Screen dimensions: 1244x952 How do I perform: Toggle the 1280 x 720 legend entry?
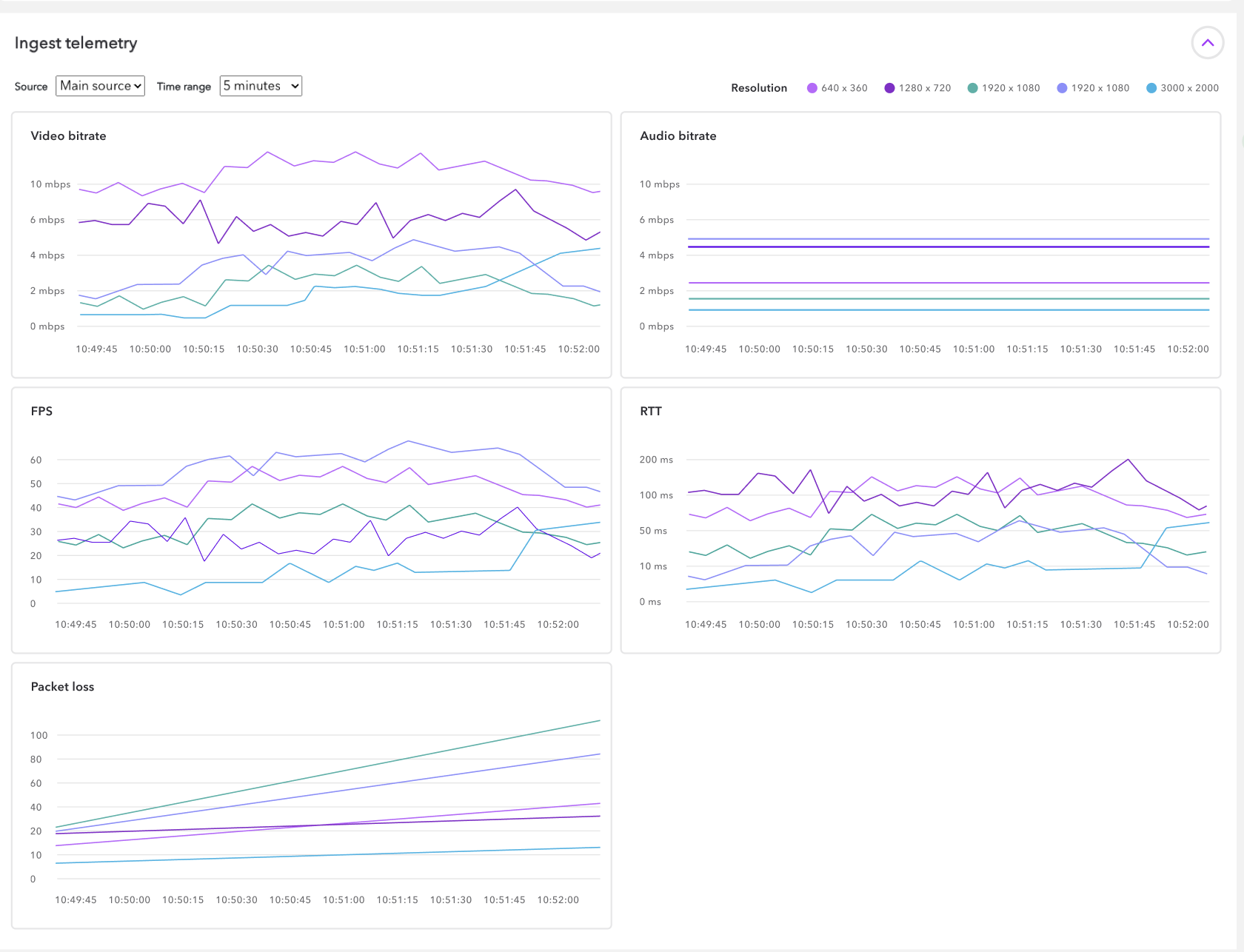[x=918, y=88]
